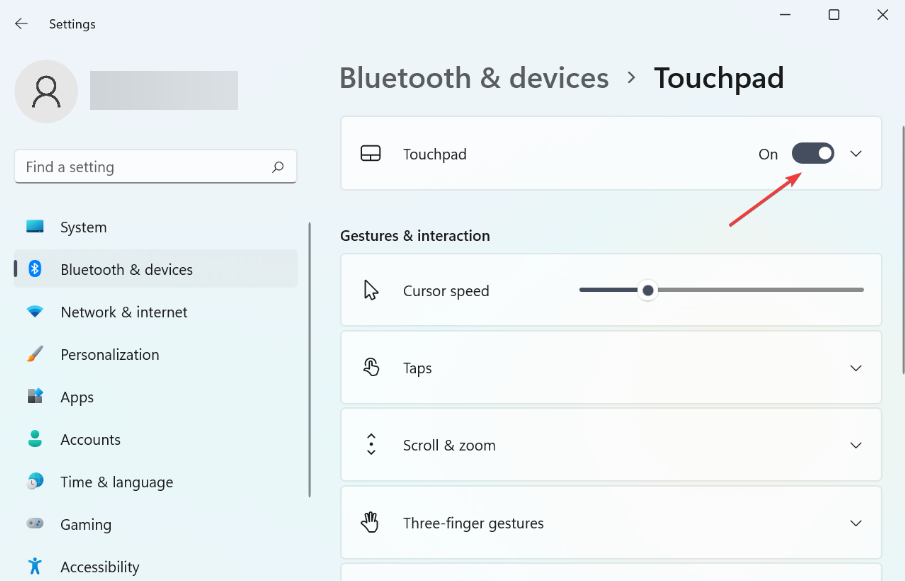Click the Find a setting search box
This screenshot has width=905, height=581.
pos(155,167)
